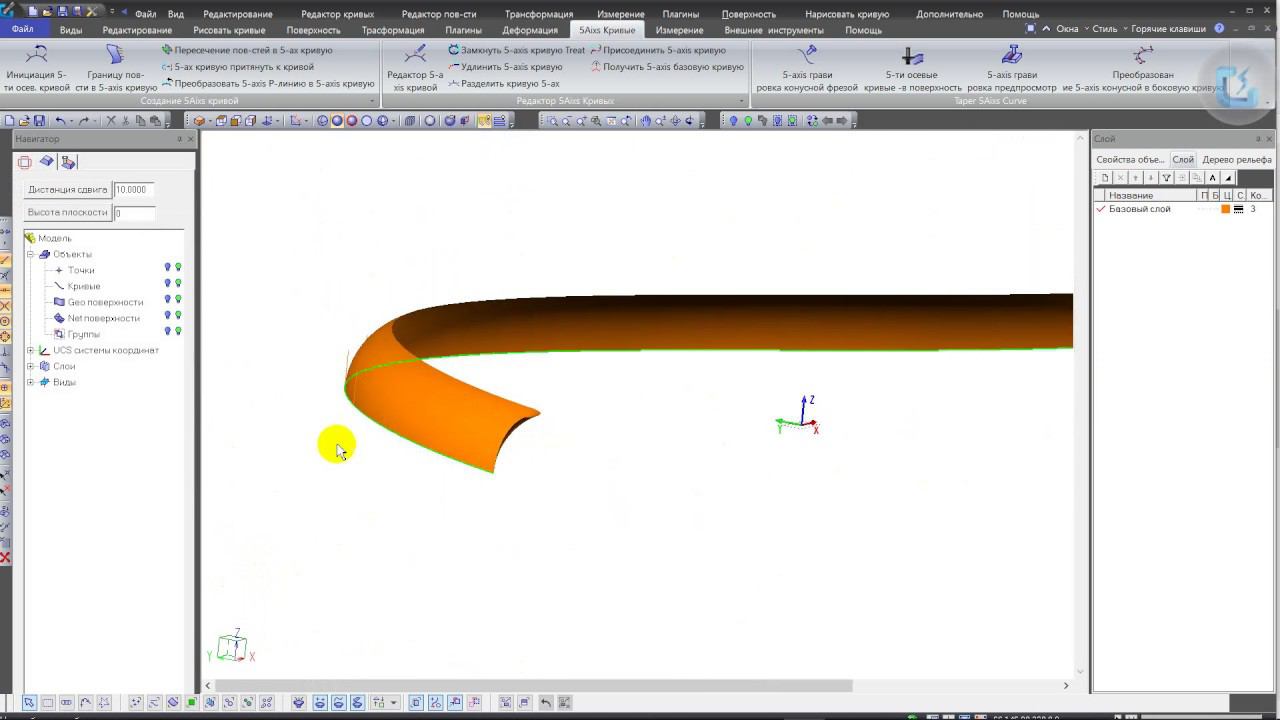Collapse the 'Объекты' tree node
Image resolution: width=1280 pixels, height=720 pixels.
30,255
